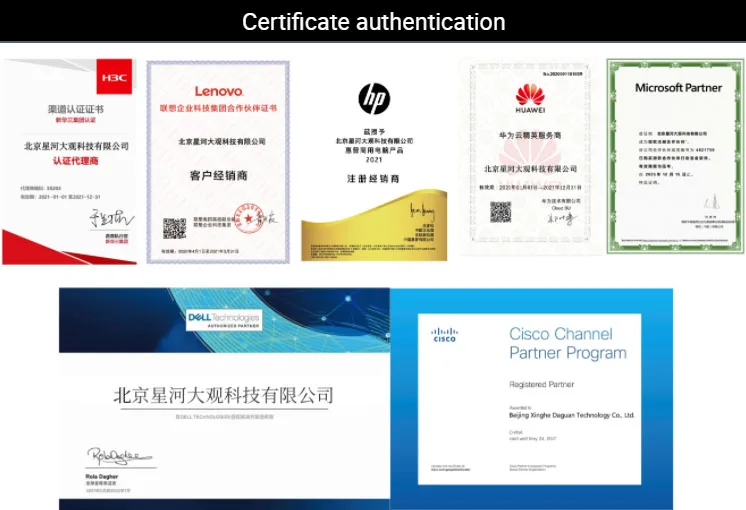This screenshot has width=746, height=510.
Task: Click the Dell Technologies authorized partner badge
Action: point(224,320)
